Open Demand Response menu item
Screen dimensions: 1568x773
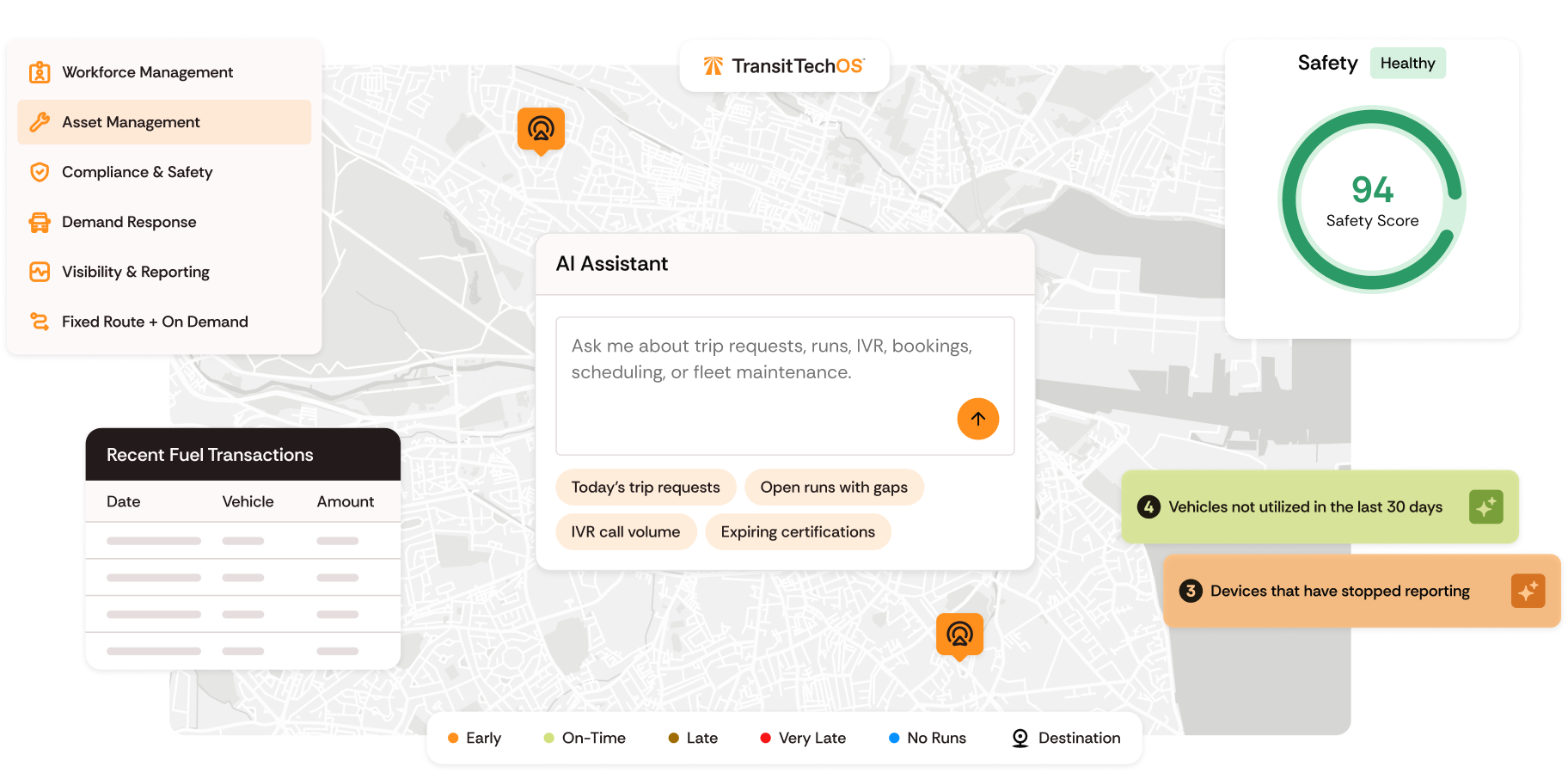164,222
